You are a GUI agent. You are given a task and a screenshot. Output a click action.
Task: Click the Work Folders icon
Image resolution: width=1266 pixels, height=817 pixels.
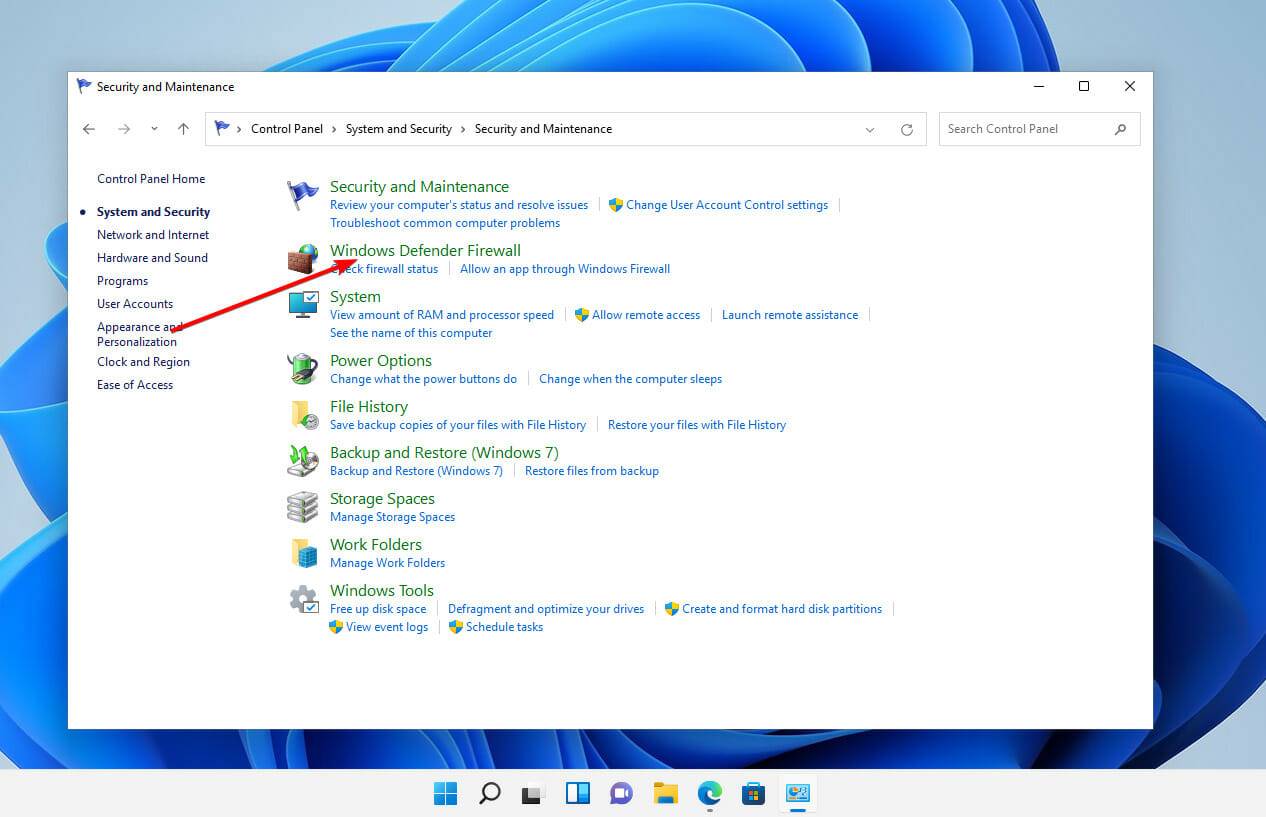pyautogui.click(x=303, y=552)
